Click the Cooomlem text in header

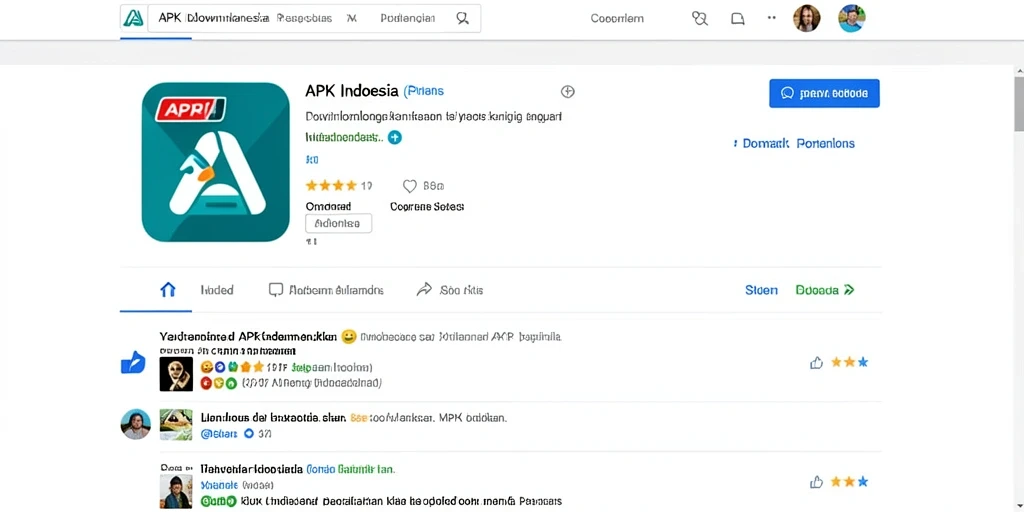coord(617,18)
